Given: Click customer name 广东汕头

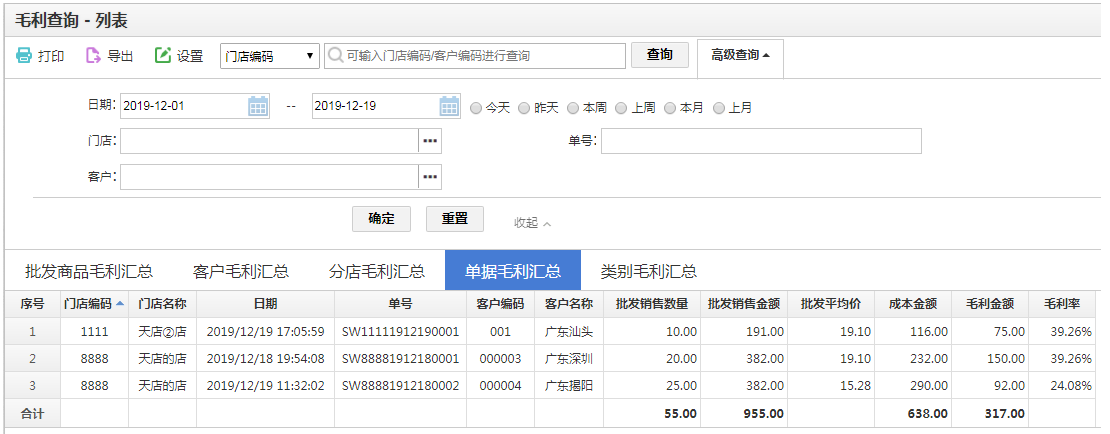Looking at the screenshot, I should coord(569,331).
